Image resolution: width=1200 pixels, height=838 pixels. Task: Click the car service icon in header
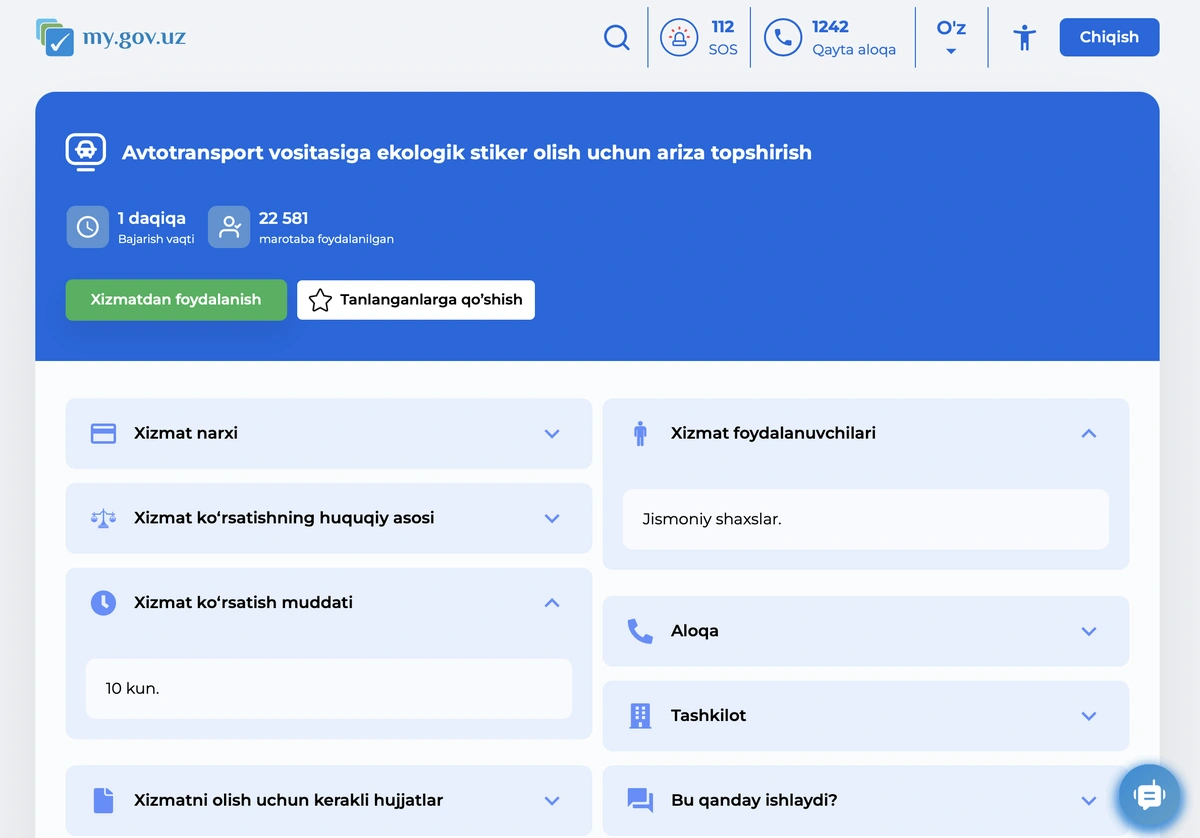pos(86,152)
